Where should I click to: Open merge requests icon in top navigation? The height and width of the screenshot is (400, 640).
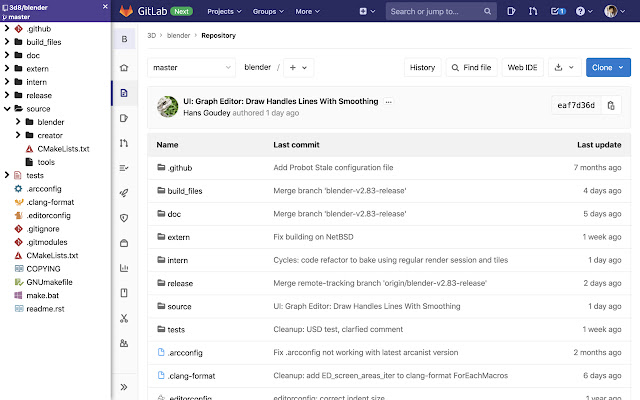(x=533, y=11)
